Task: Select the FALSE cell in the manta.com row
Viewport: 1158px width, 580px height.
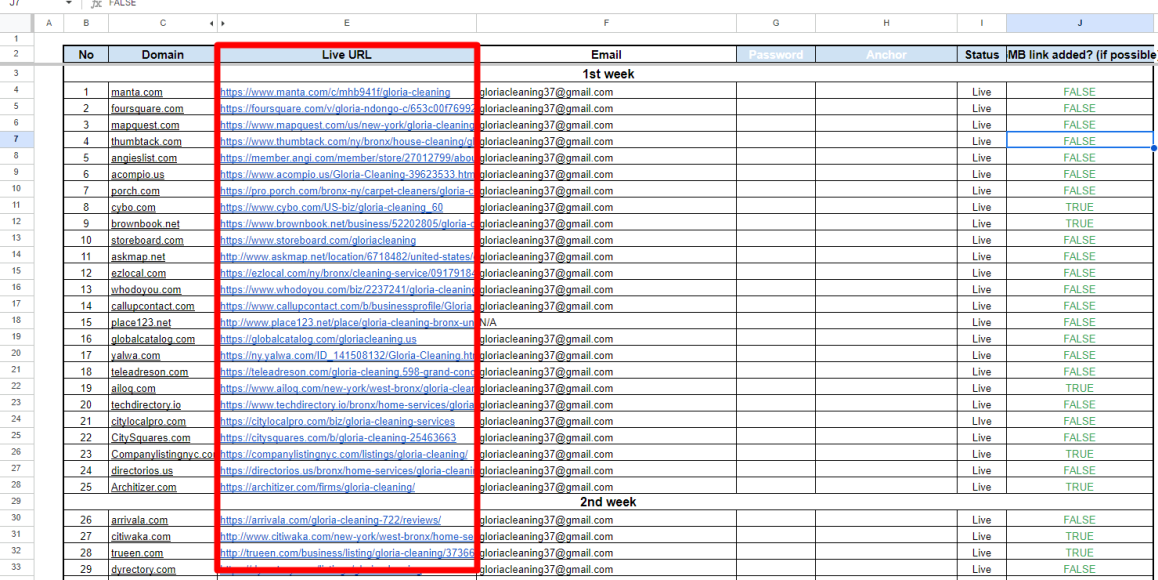Action: [x=1080, y=92]
